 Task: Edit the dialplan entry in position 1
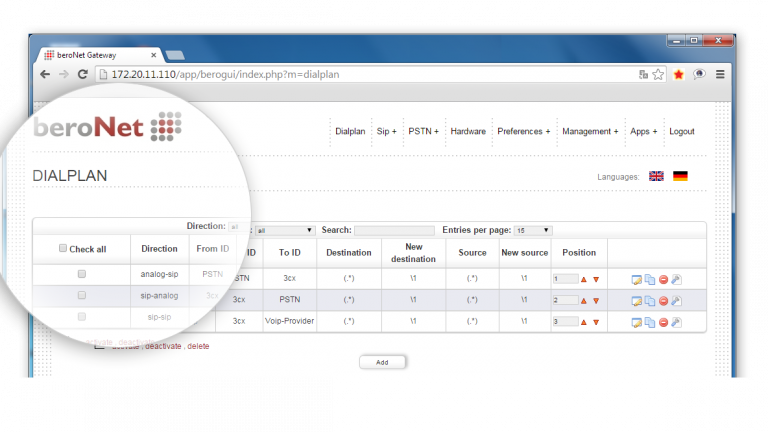pos(636,280)
